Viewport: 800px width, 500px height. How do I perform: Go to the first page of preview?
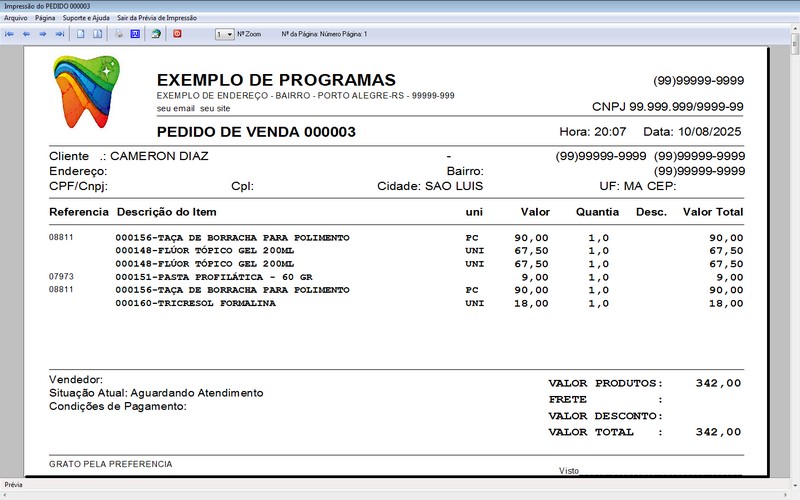(10, 34)
